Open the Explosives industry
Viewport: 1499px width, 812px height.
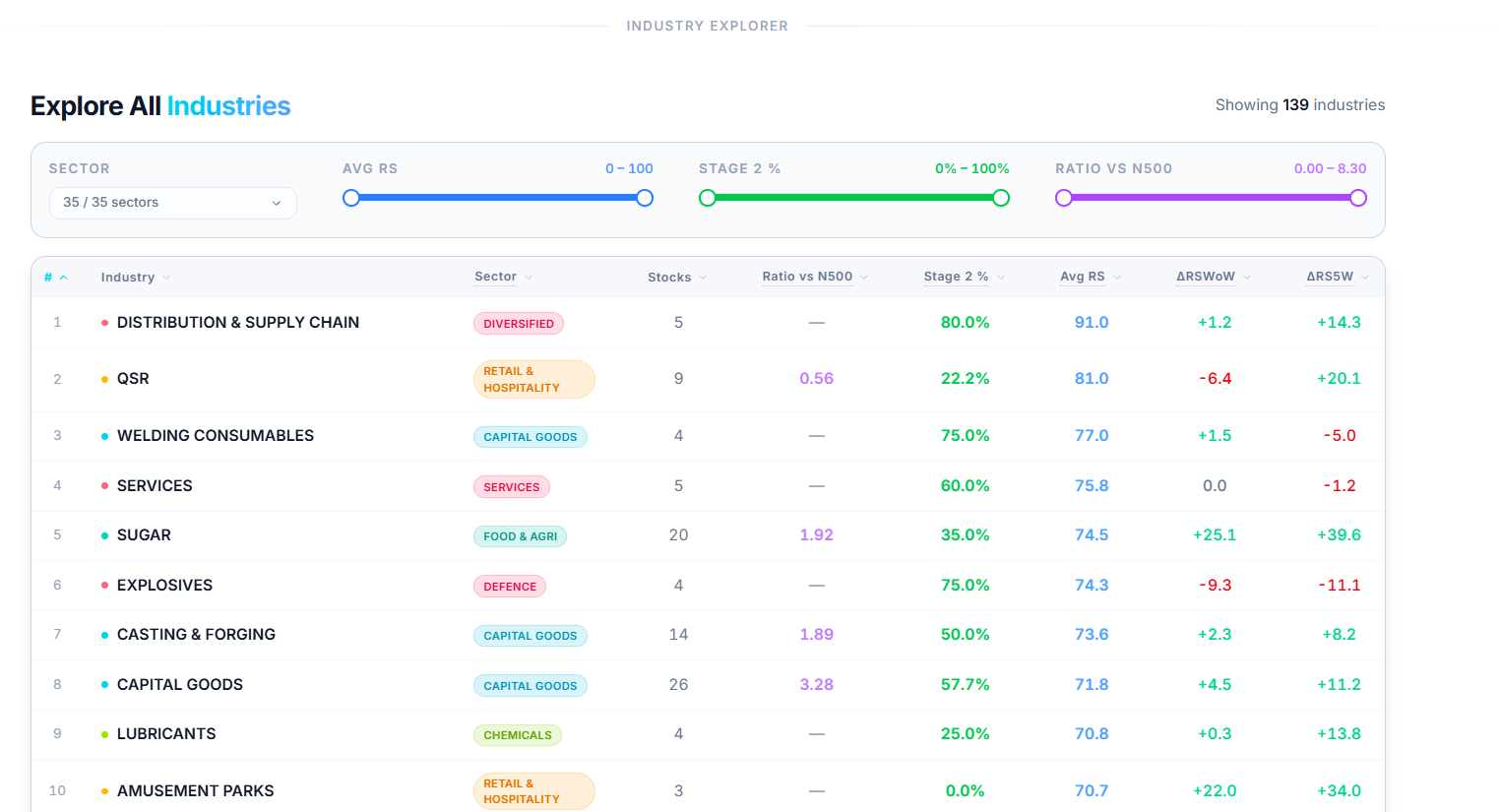tap(164, 586)
